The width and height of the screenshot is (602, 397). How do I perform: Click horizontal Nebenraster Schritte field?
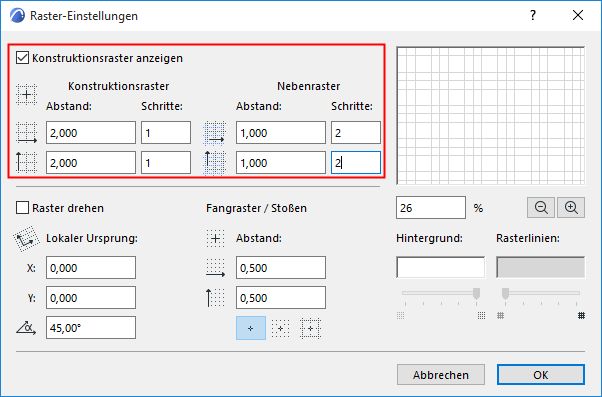(356, 133)
